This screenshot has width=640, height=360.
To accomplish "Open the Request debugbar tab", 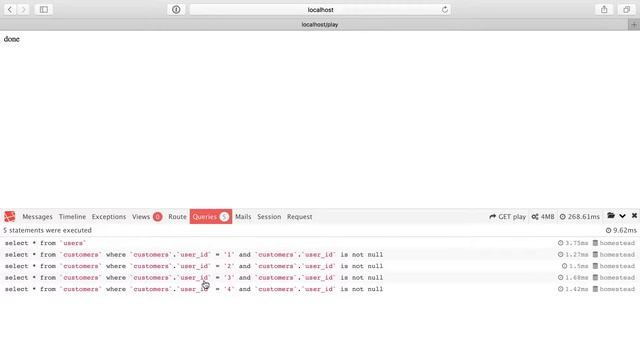I will click(x=300, y=217).
